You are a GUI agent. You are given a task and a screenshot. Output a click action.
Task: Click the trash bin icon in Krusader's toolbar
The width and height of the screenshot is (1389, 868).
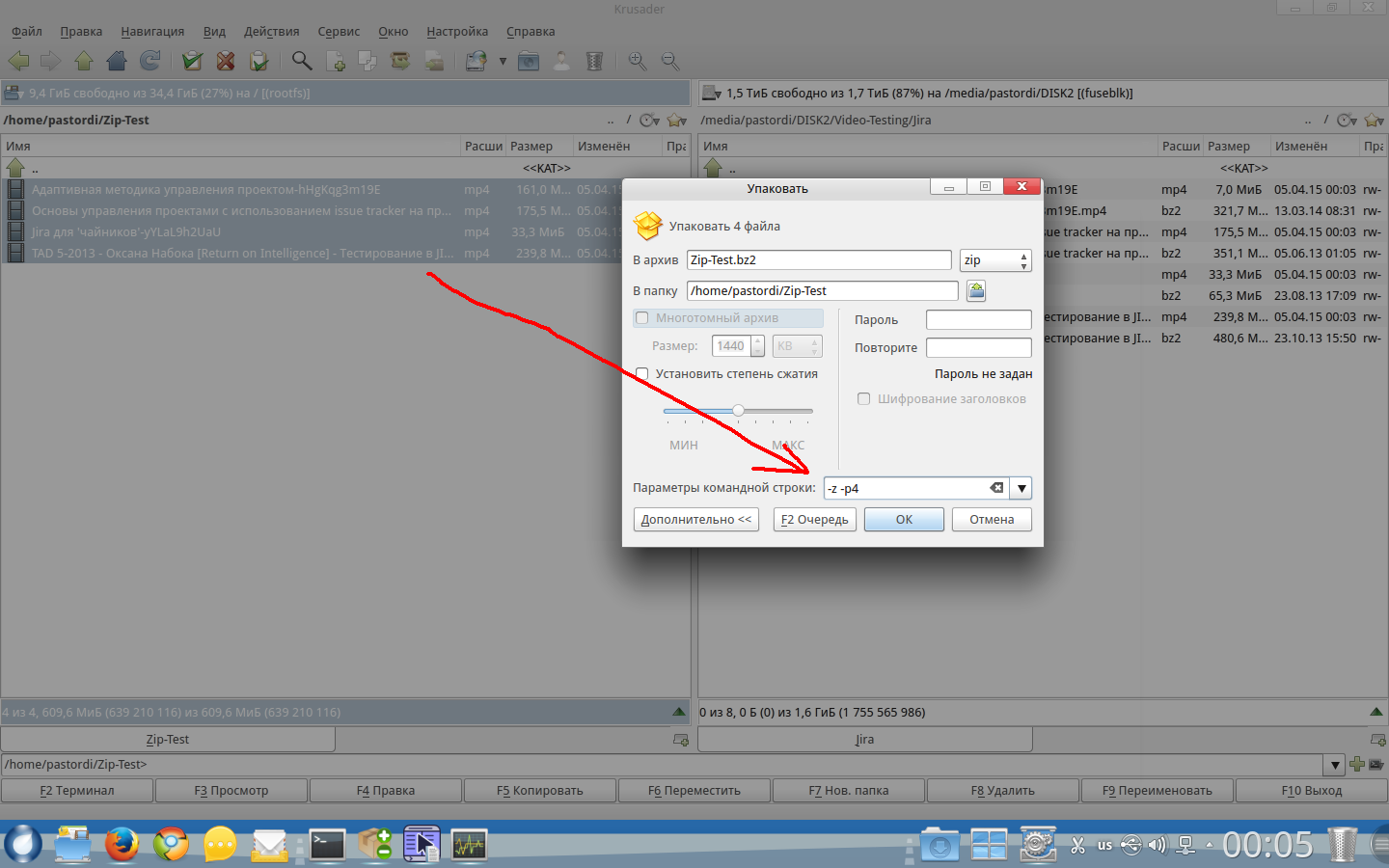[x=594, y=61]
